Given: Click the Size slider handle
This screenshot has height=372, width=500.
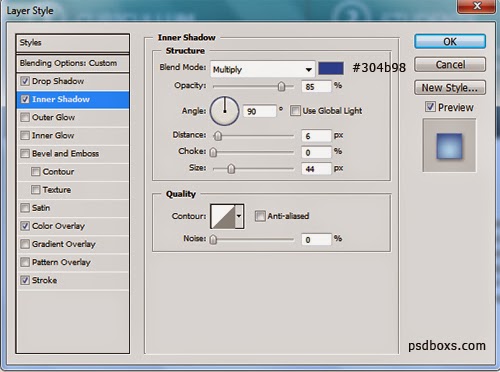Looking at the screenshot, I should tap(231, 169).
